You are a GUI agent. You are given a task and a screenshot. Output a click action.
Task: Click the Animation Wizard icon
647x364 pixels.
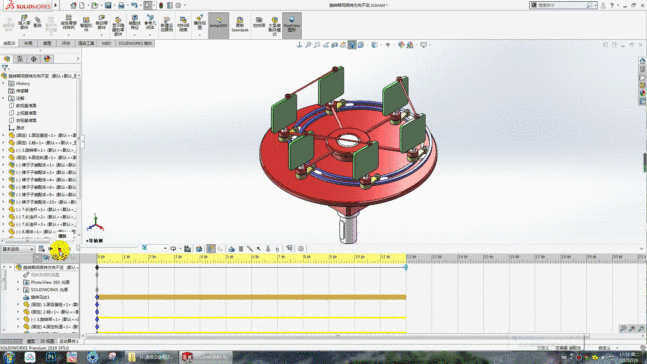(x=199, y=248)
